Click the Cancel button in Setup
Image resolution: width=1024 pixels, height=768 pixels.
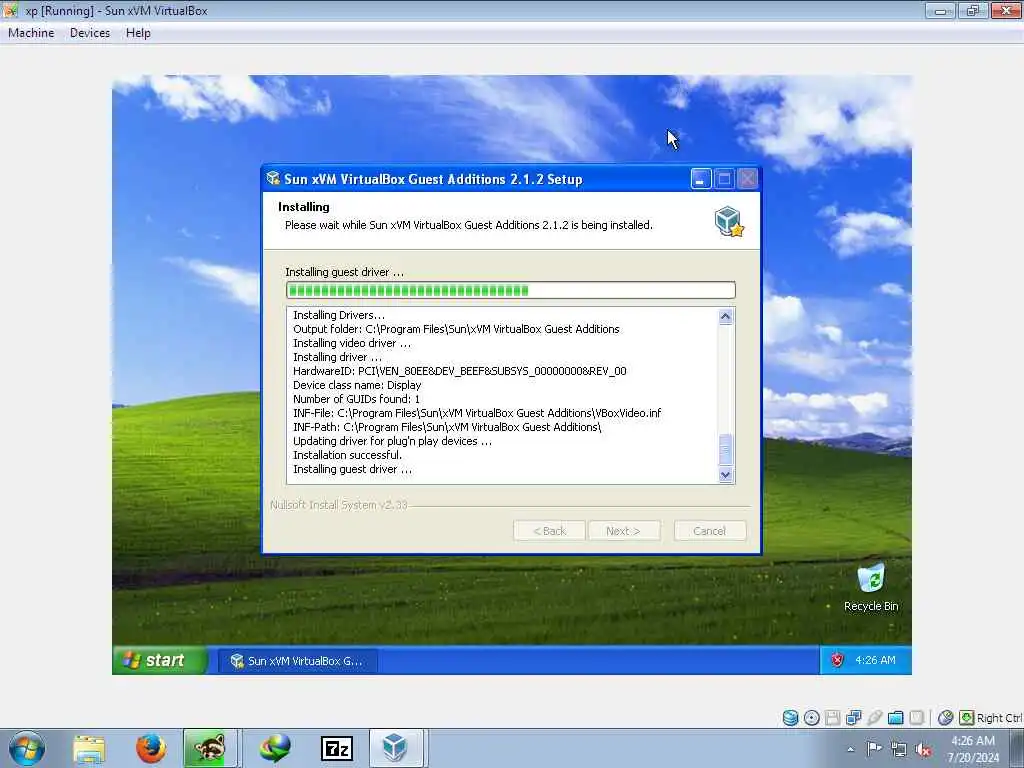[710, 531]
